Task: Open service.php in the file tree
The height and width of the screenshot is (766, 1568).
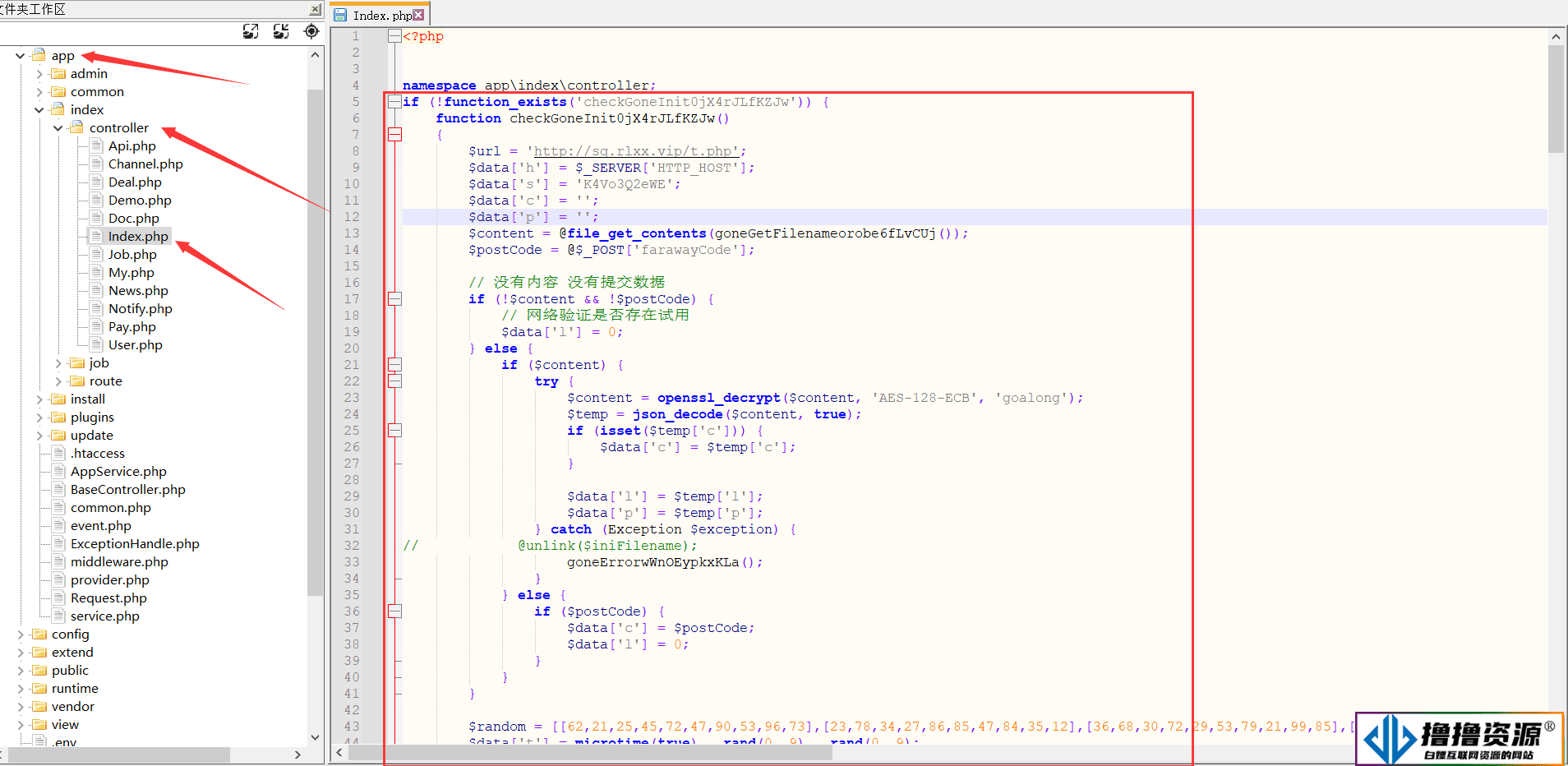Action: [x=105, y=616]
